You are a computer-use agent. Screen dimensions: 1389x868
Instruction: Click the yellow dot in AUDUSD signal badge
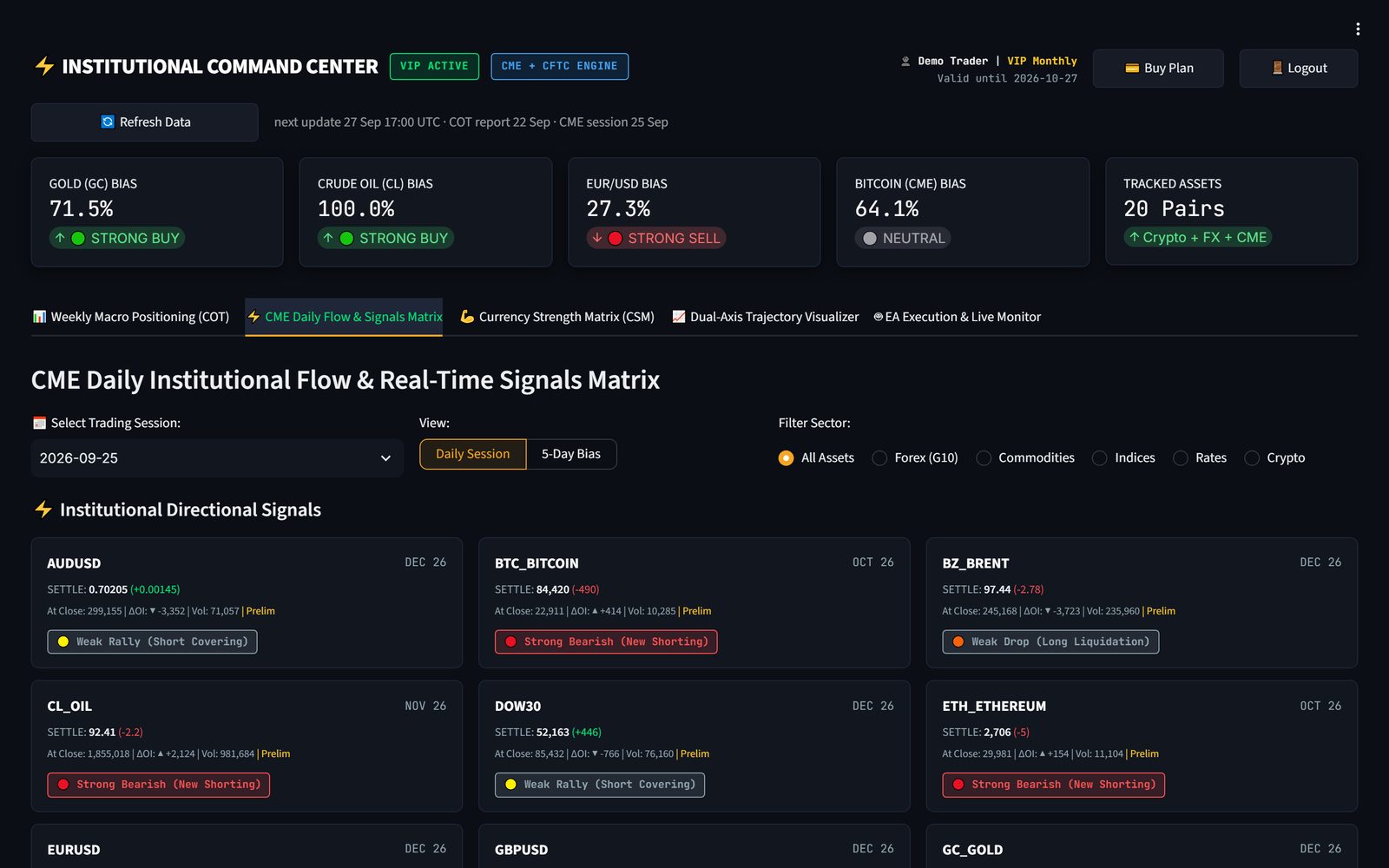(x=63, y=641)
